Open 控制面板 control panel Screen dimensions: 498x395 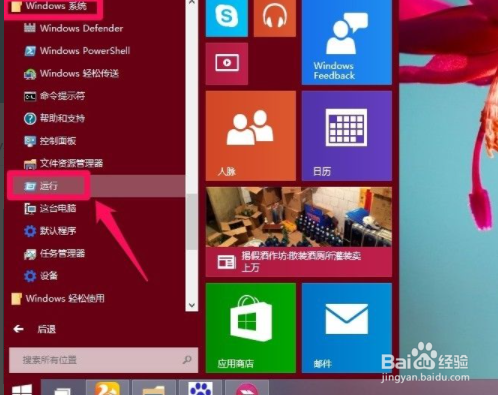tap(50, 141)
